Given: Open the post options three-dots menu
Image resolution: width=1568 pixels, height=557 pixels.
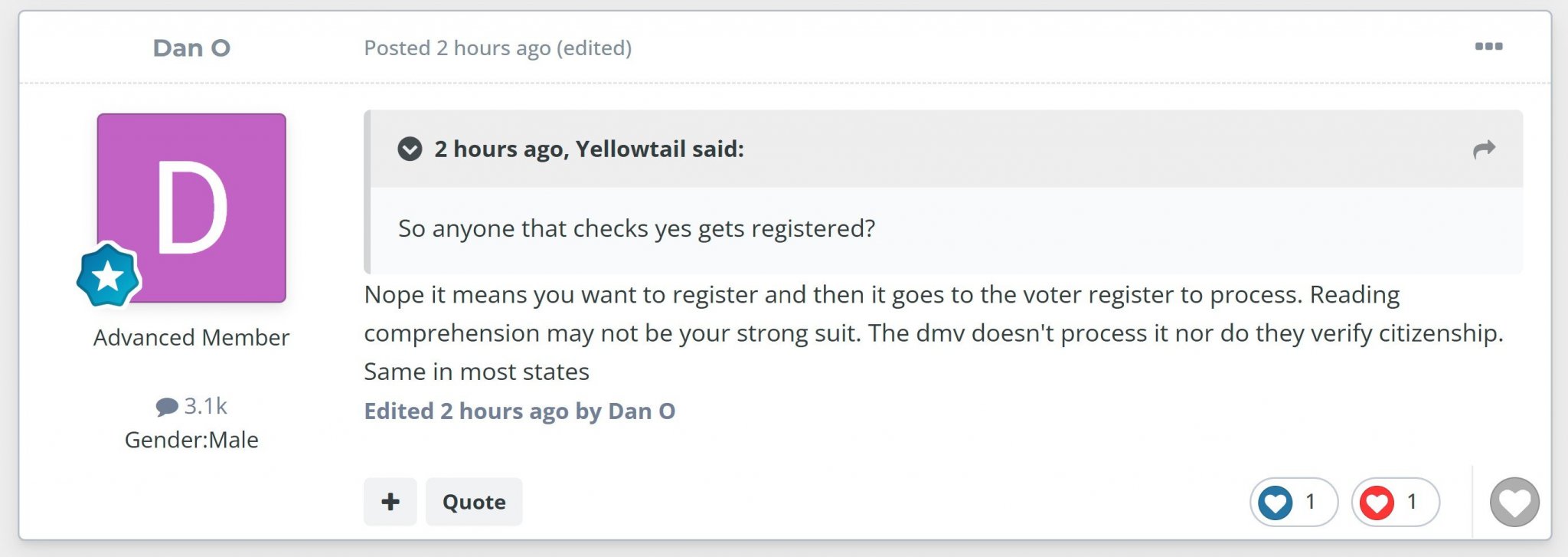Looking at the screenshot, I should 1488,47.
